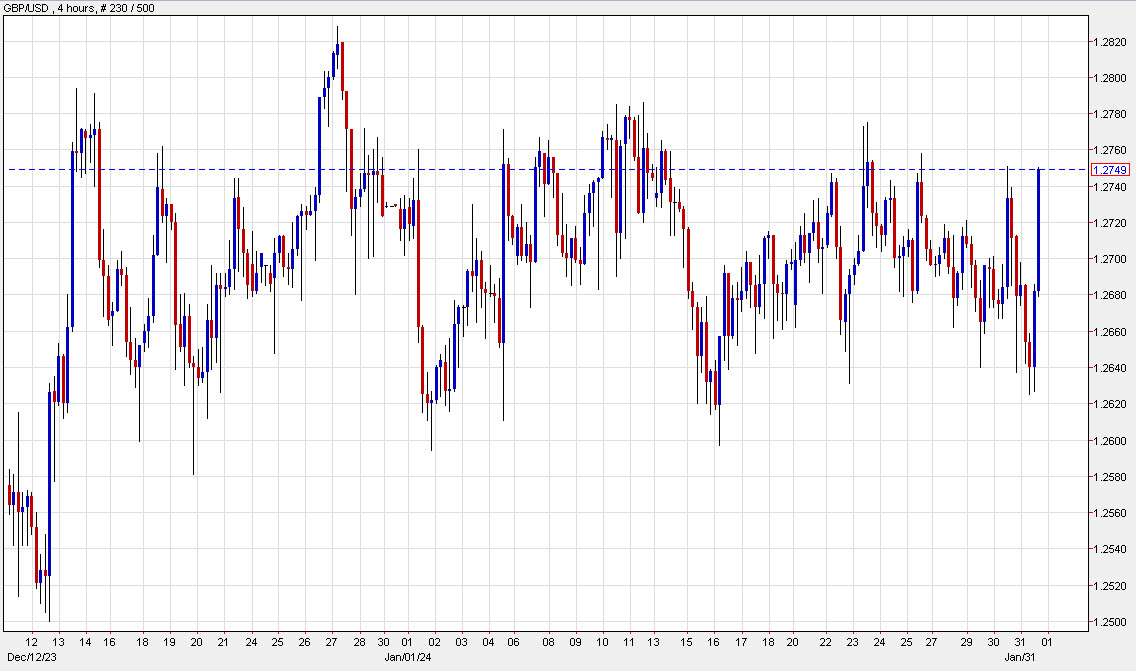Screen dimensions: 1136x671
Task: Select the 1.2749 price tag label
Action: coord(1112,170)
